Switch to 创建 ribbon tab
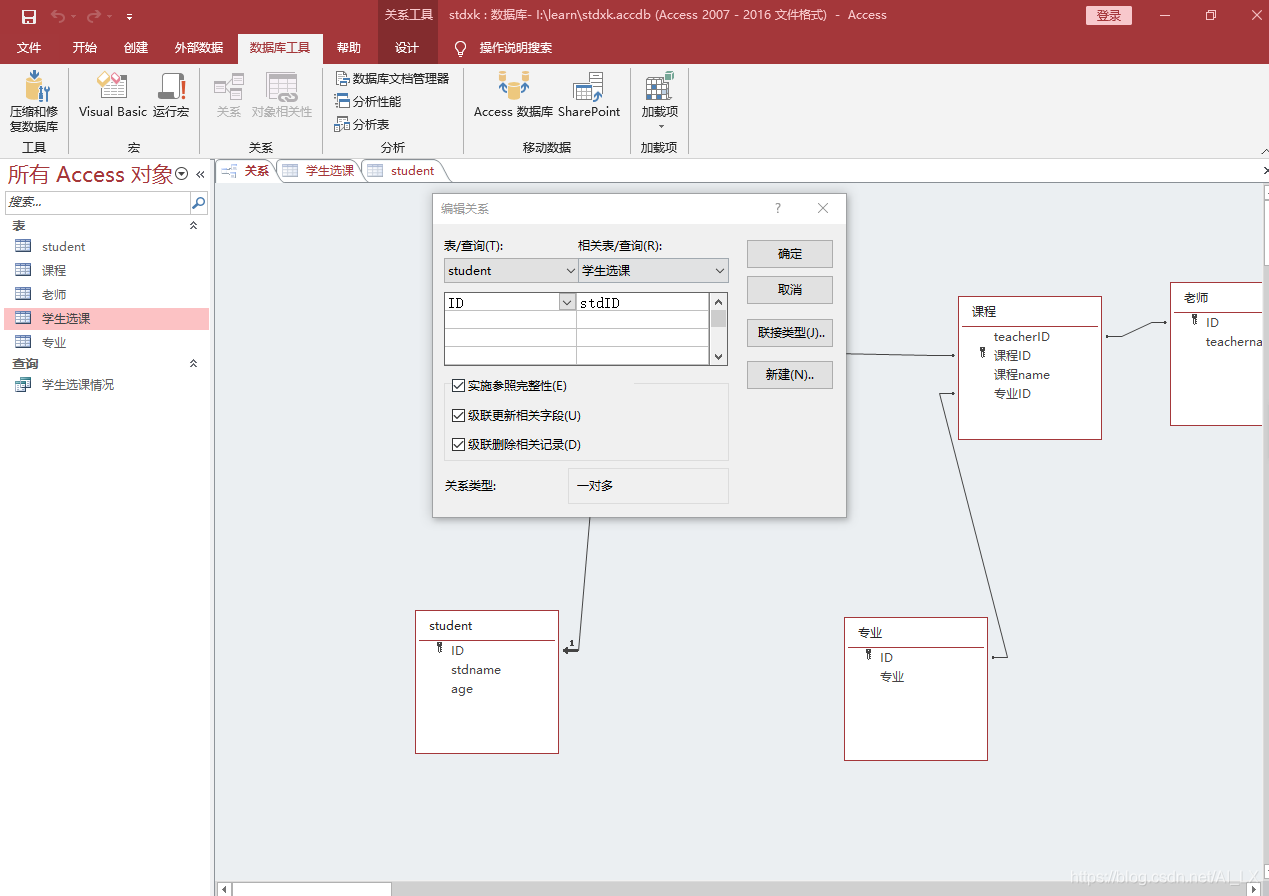1269x896 pixels. (x=136, y=48)
